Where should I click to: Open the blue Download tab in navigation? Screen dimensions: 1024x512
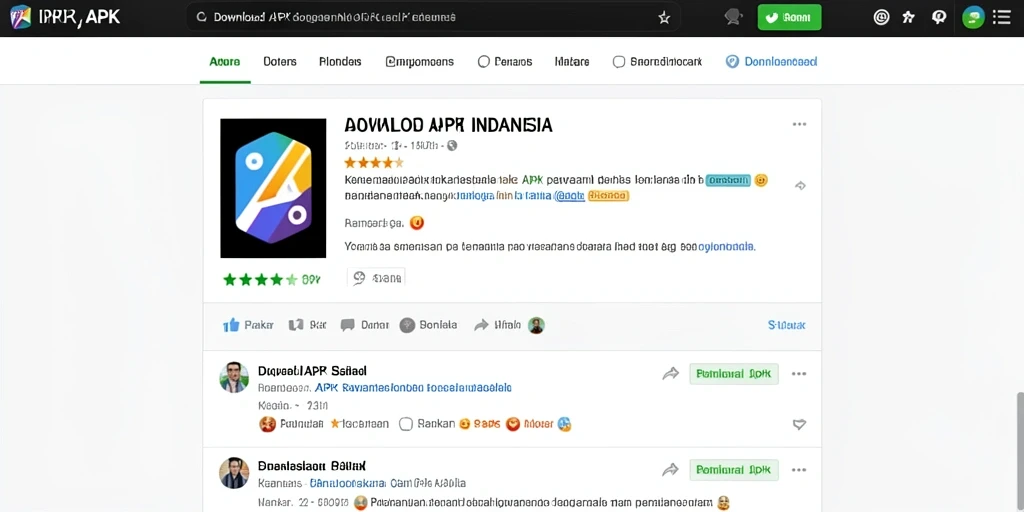[x=772, y=62]
